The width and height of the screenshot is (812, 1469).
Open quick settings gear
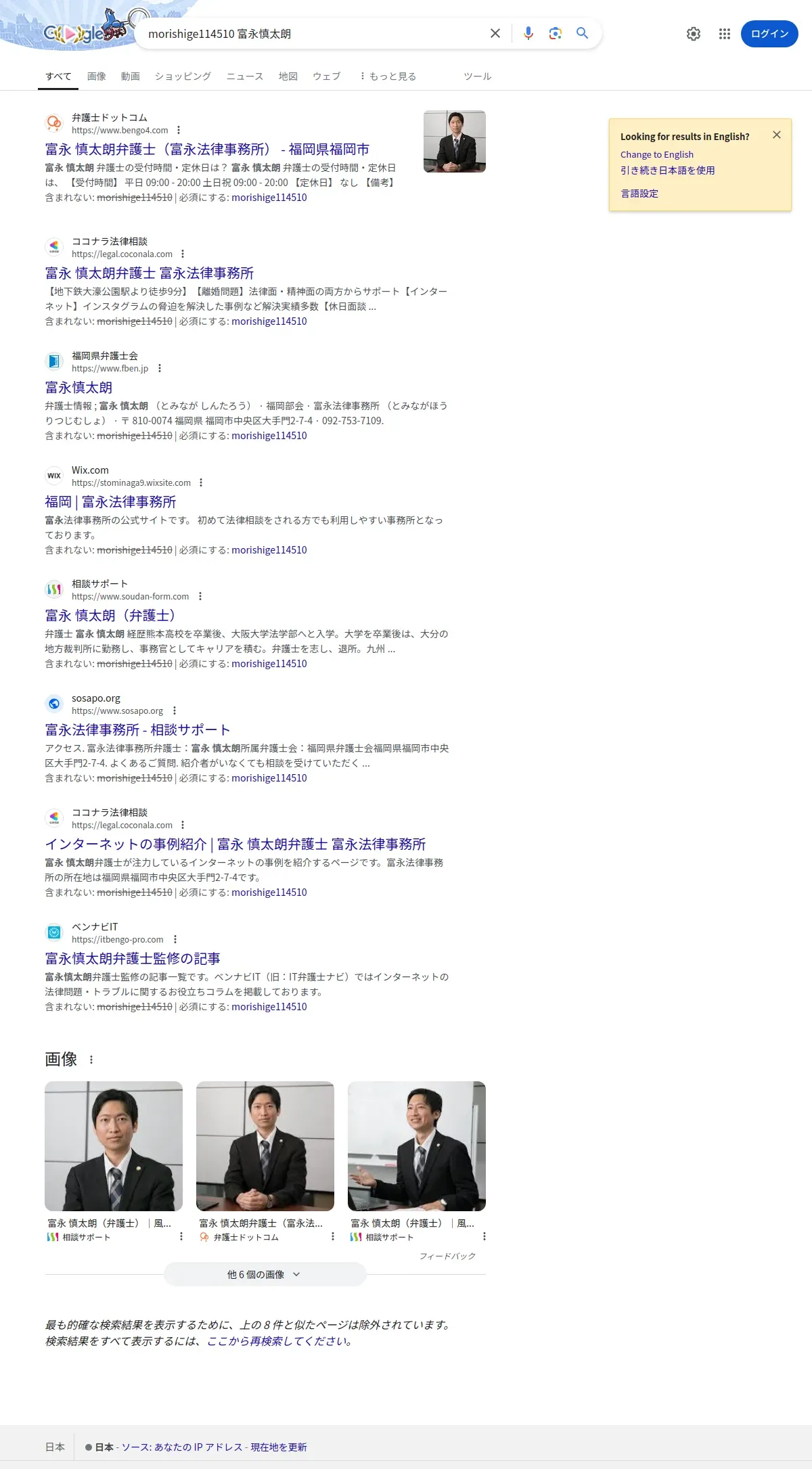694,34
